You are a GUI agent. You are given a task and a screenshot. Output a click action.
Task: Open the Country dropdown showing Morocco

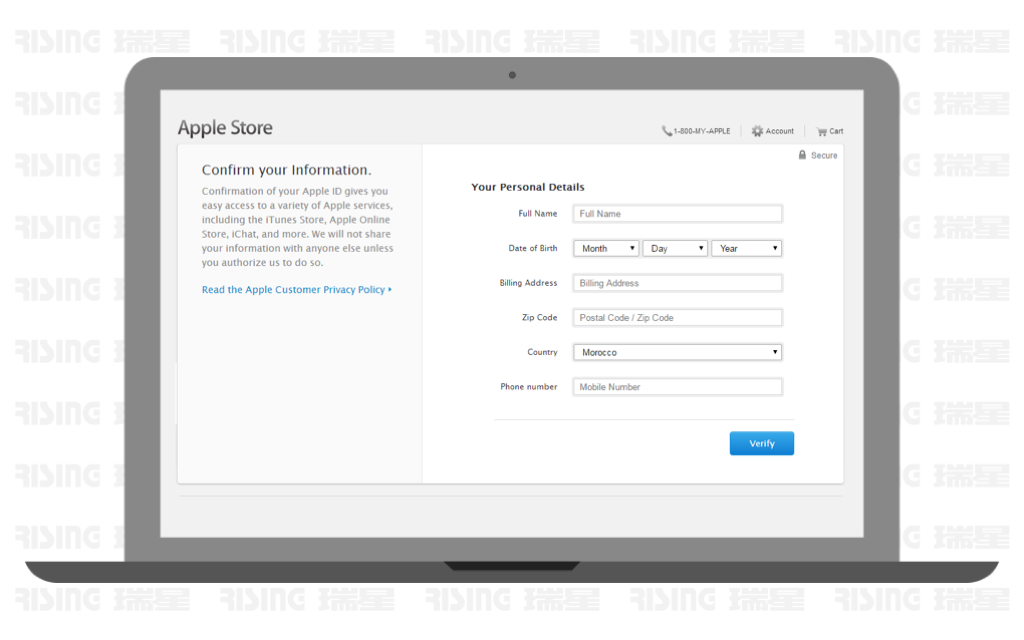coord(677,352)
